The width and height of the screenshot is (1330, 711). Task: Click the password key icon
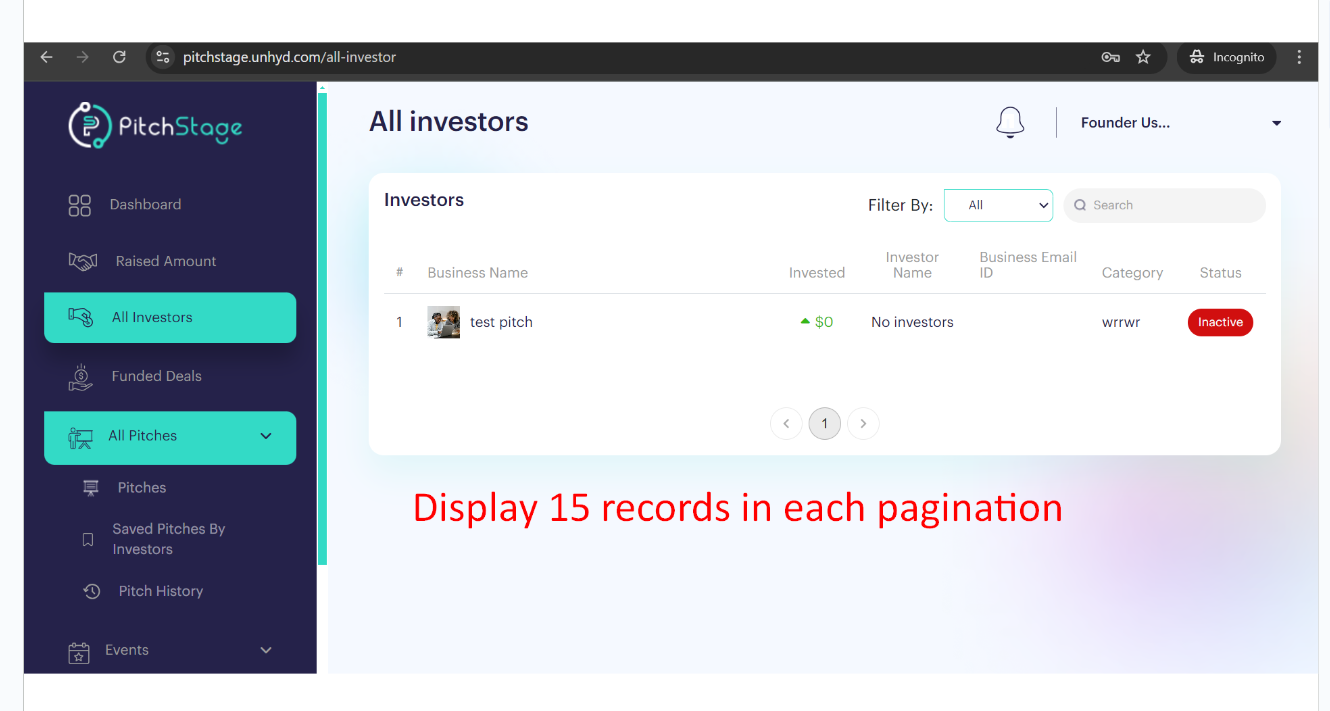click(x=1111, y=57)
